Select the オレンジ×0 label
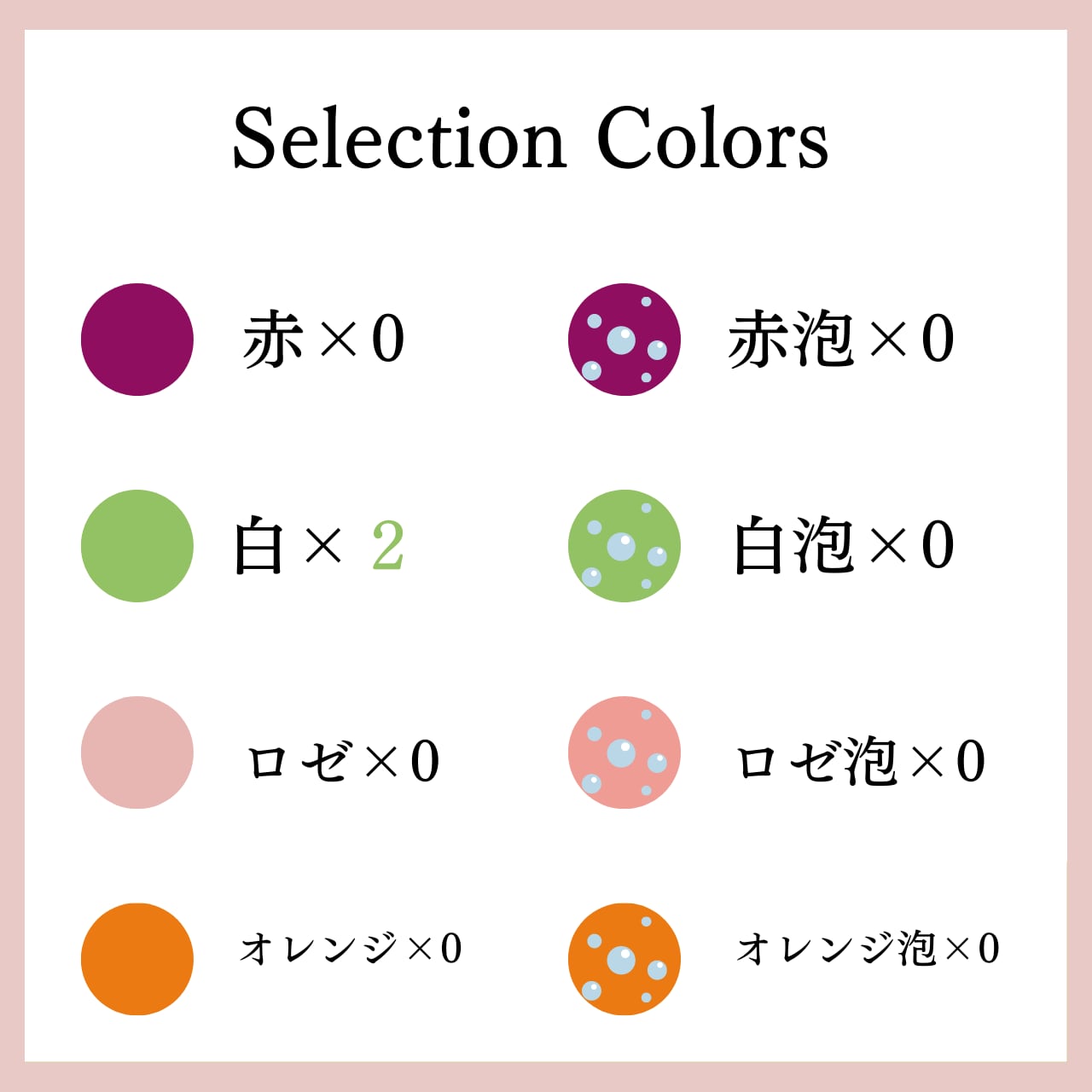1092x1092 pixels. point(351,949)
